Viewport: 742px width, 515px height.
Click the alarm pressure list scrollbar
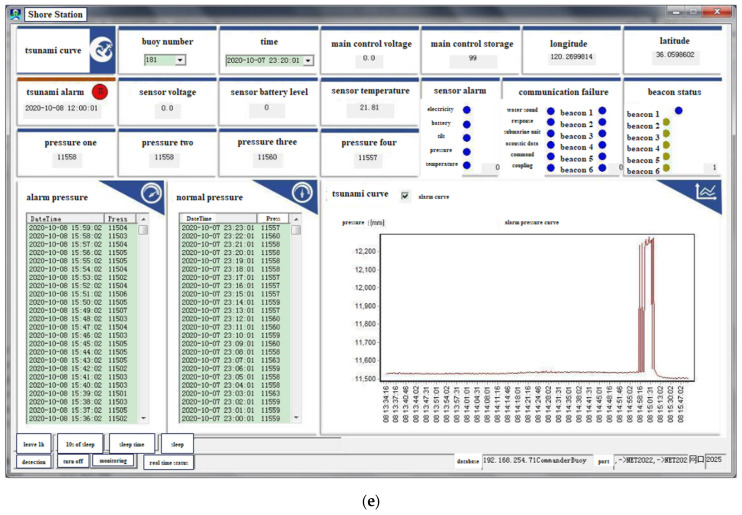(x=143, y=320)
